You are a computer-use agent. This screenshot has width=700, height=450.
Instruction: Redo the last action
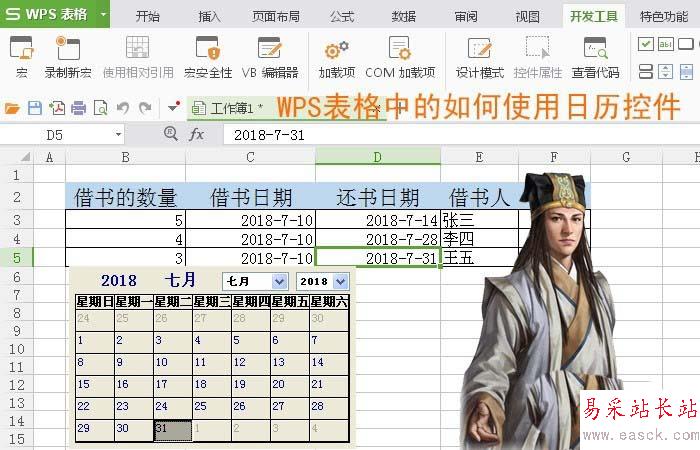145,108
